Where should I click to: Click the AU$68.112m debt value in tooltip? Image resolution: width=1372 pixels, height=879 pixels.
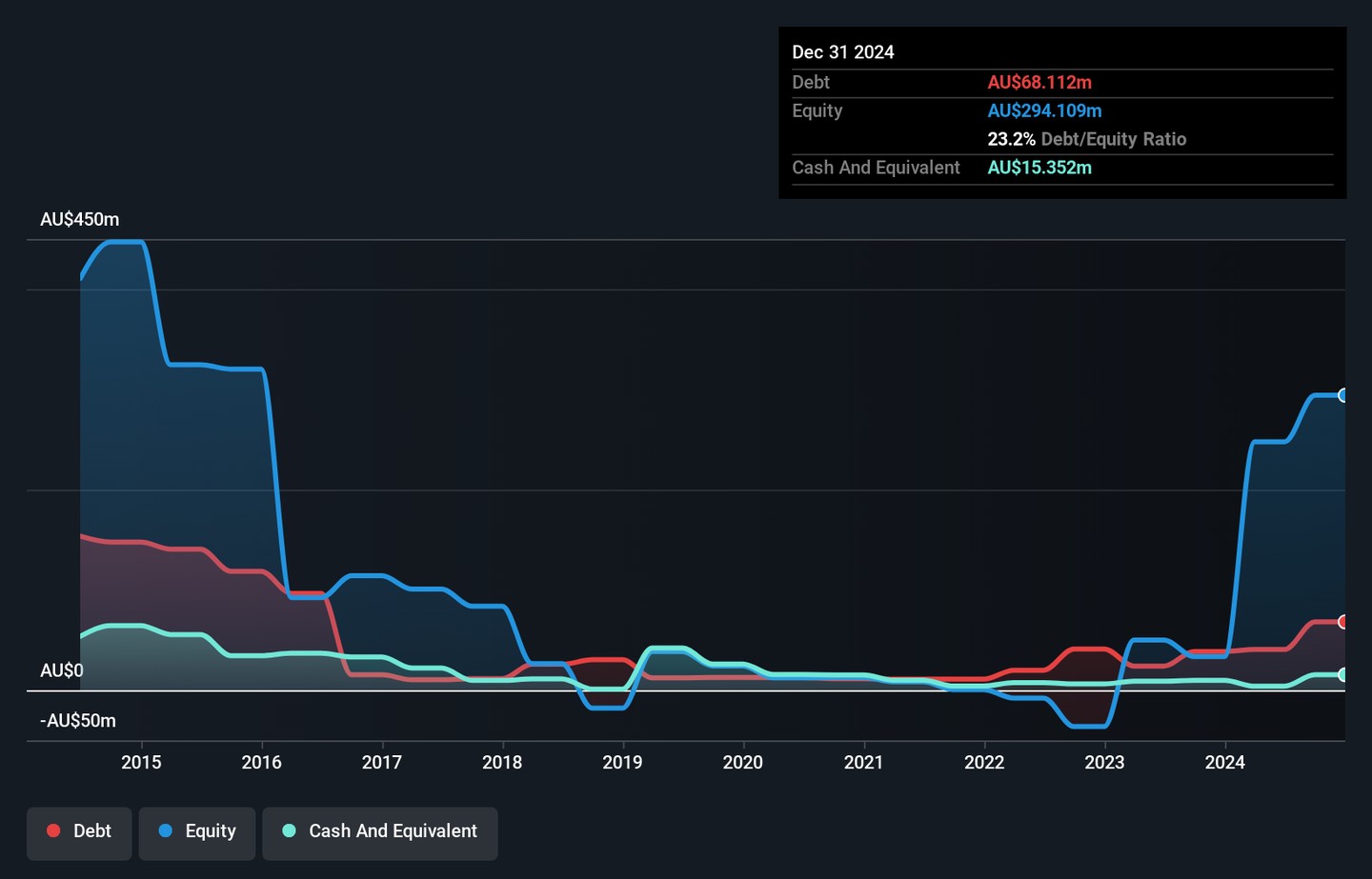click(x=1039, y=83)
